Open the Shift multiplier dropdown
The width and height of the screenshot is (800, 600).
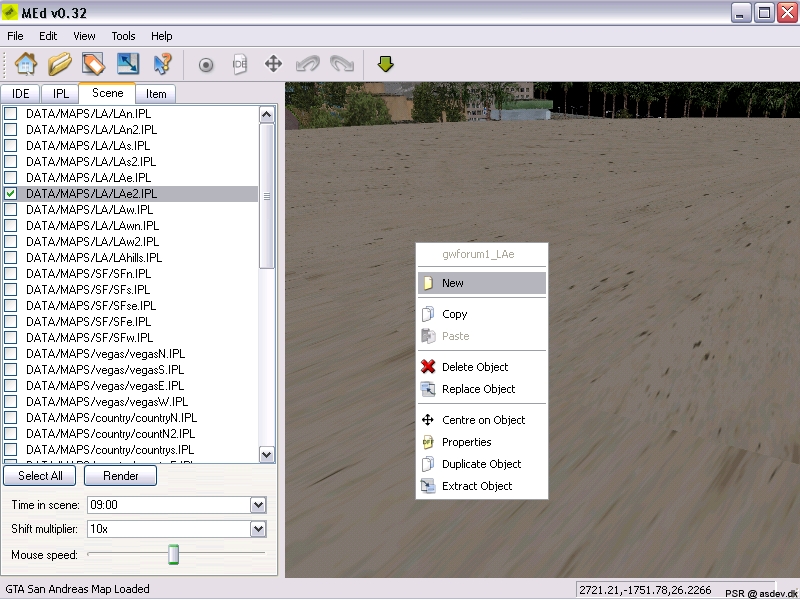click(x=258, y=529)
